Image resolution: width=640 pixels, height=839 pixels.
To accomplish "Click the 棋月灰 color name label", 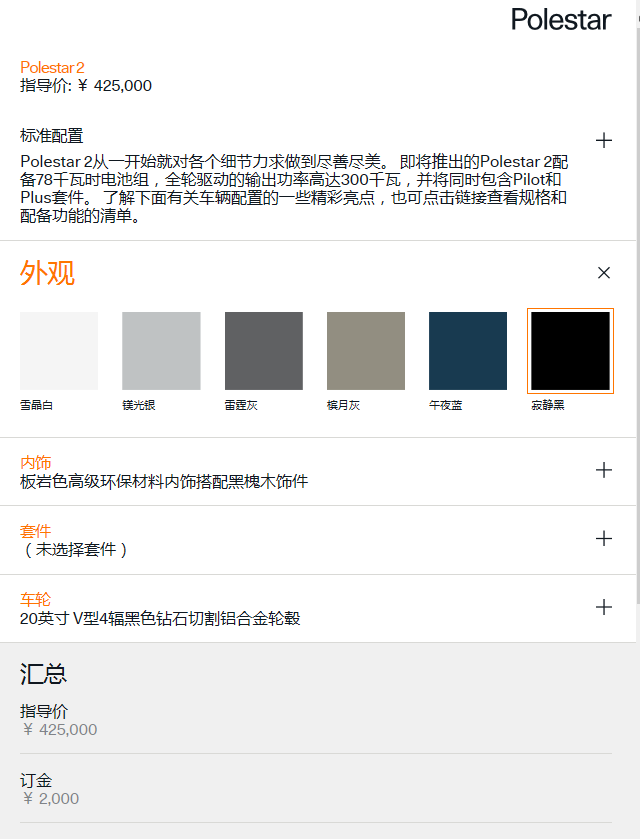I will [342, 405].
